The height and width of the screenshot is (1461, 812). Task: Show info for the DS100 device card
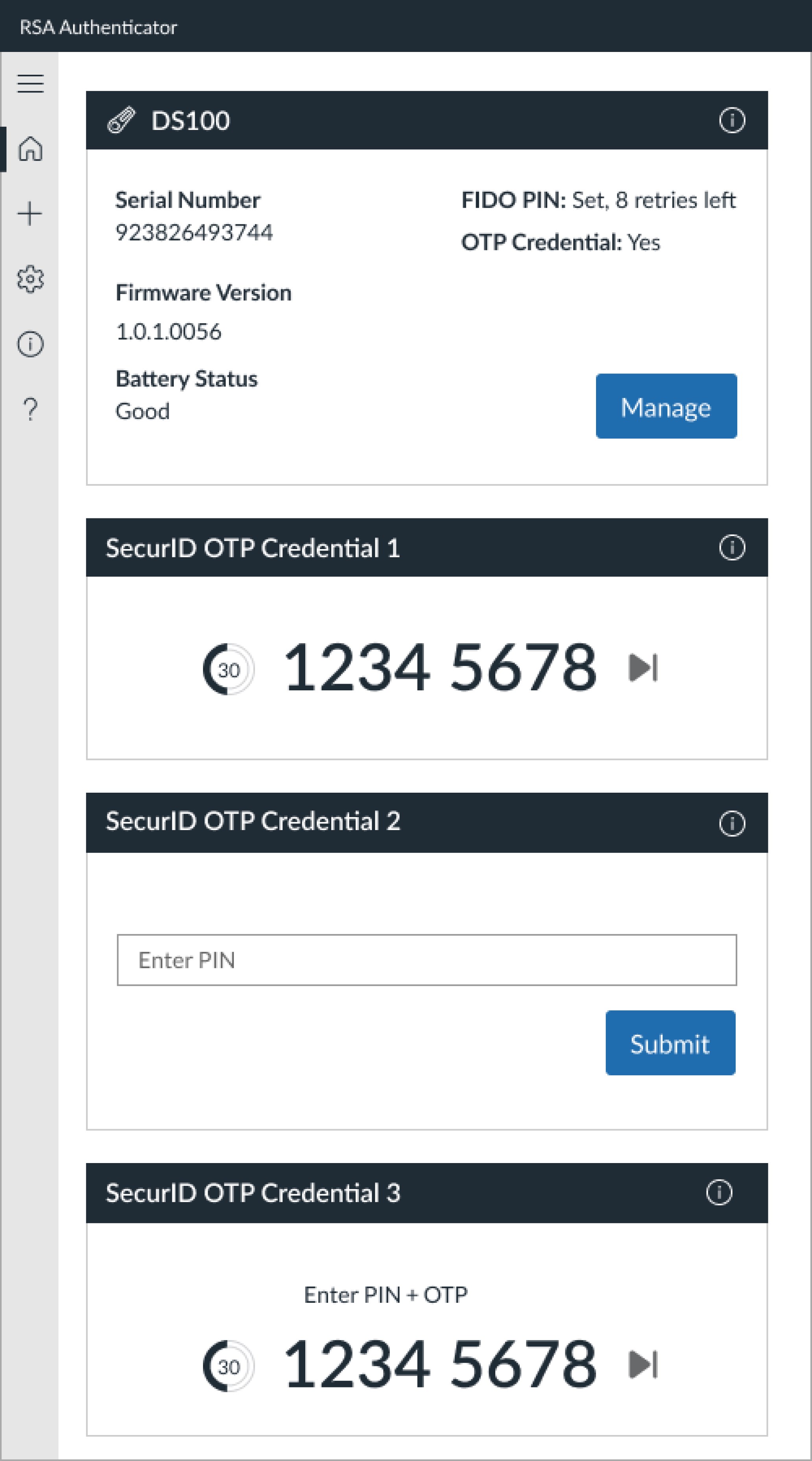(x=731, y=120)
